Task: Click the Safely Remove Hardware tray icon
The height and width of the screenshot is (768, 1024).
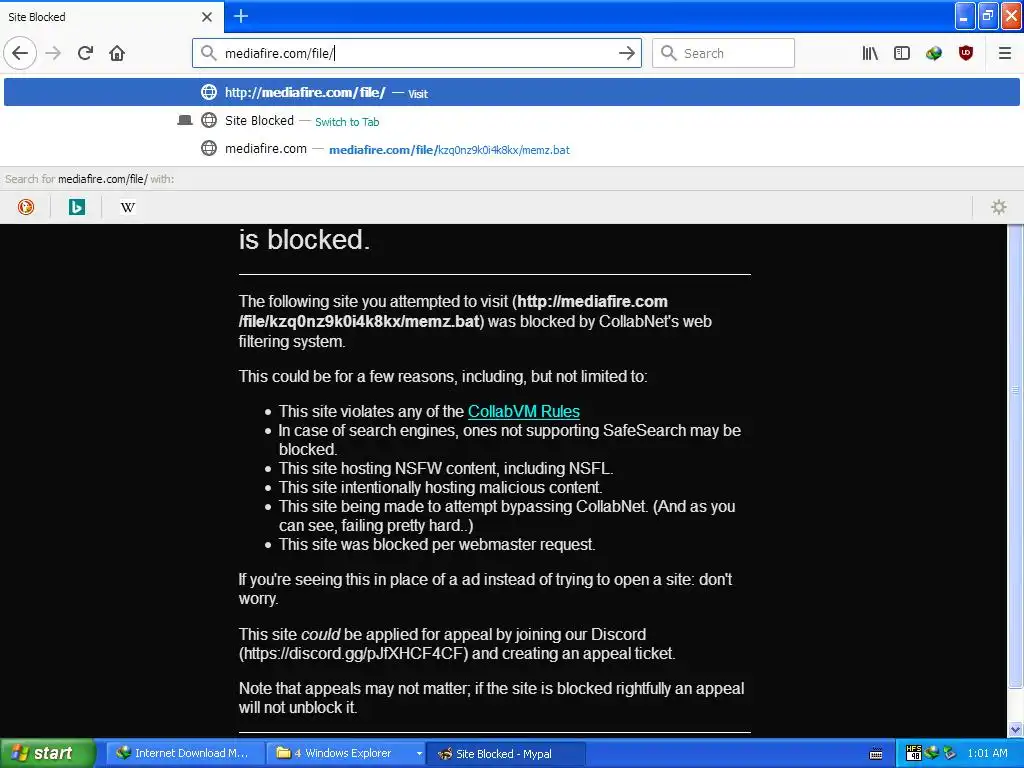Action: click(949, 753)
